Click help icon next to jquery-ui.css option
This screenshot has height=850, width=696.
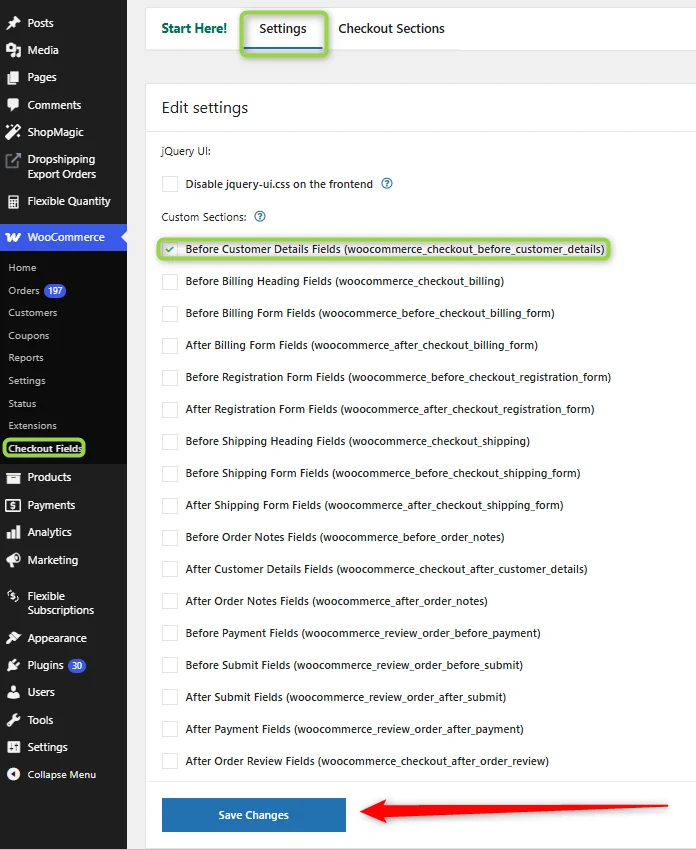click(x=386, y=184)
